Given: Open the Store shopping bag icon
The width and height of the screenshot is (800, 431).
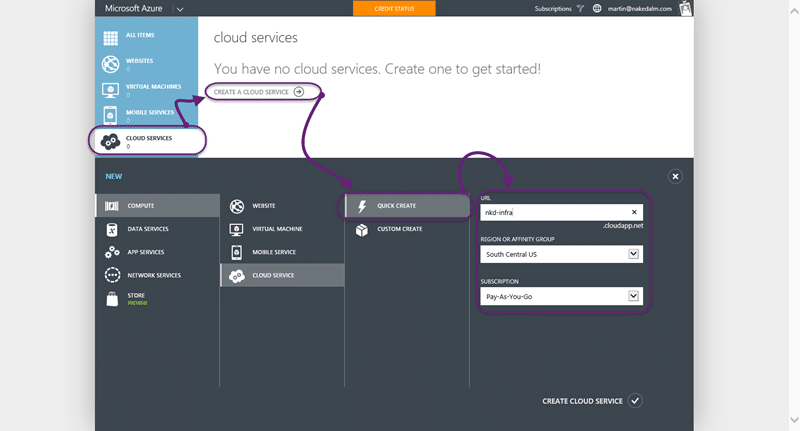Looking at the screenshot, I should tap(112, 299).
